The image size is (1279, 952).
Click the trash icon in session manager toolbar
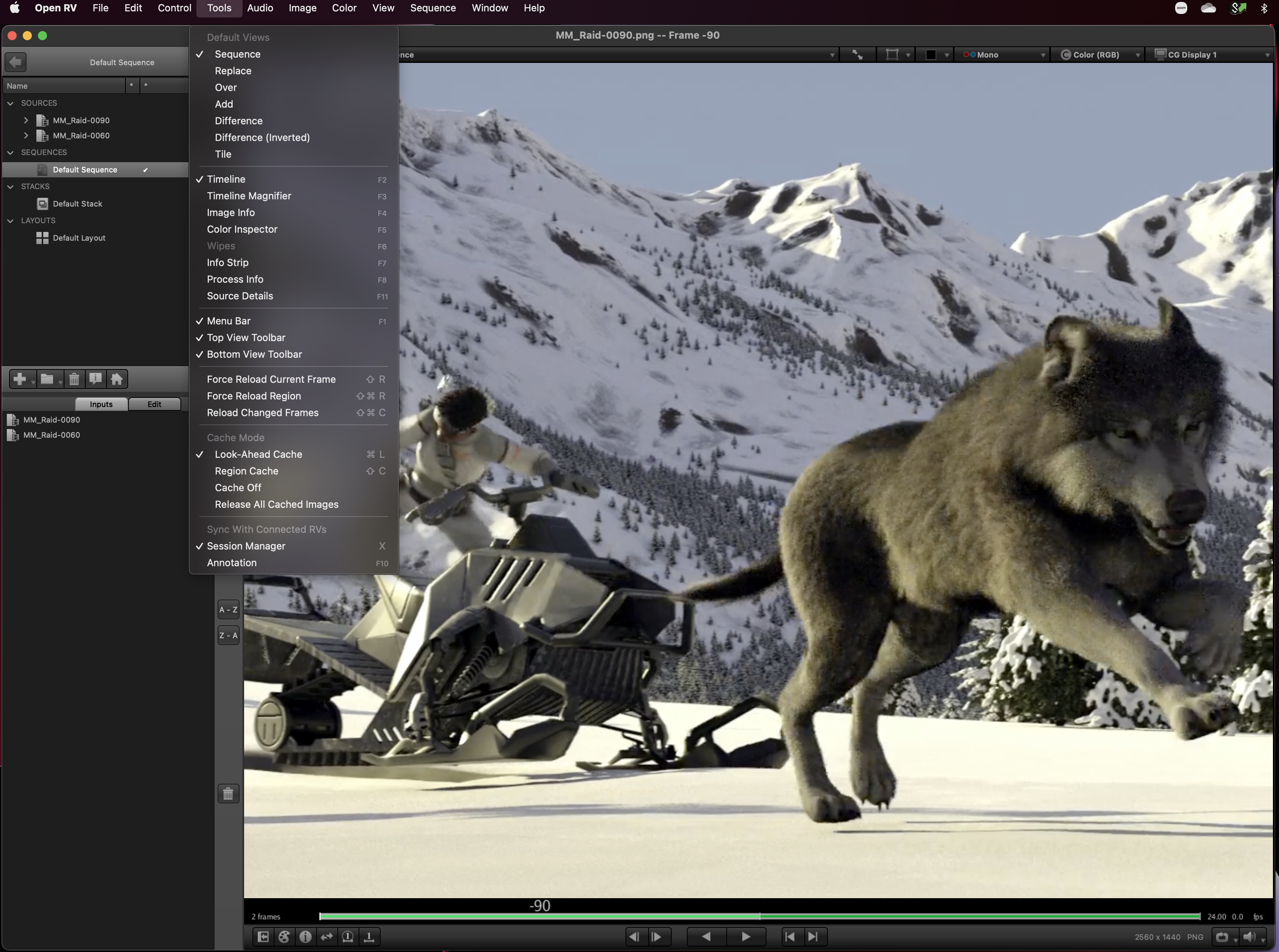coord(74,379)
